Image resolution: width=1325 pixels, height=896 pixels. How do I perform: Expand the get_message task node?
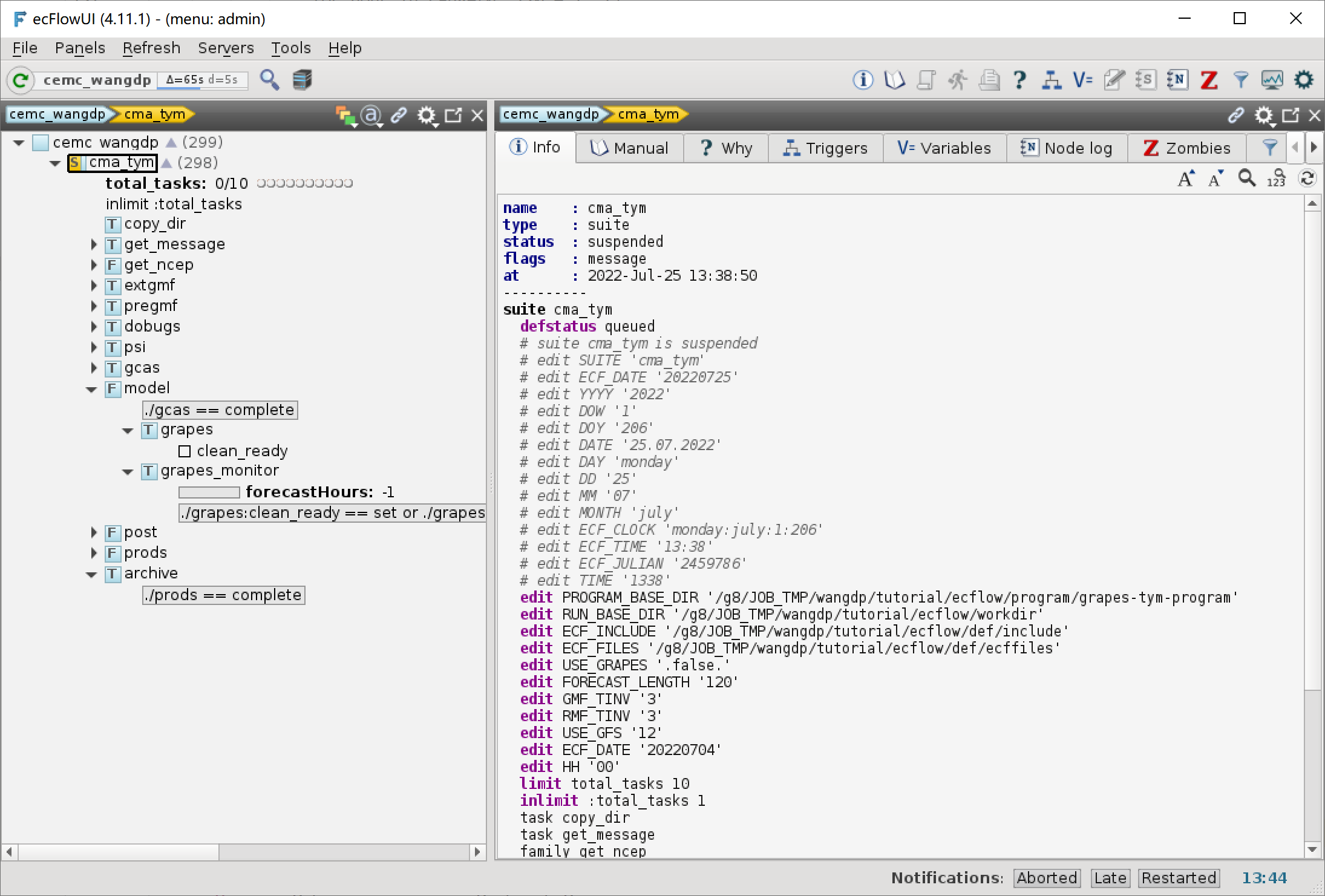tap(94, 244)
